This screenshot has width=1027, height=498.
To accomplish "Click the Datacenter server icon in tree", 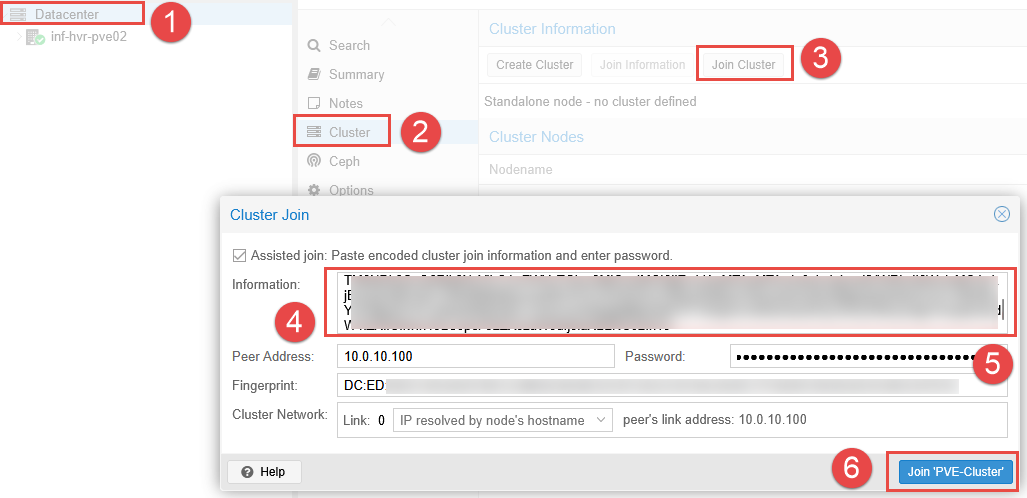I will pyautogui.click(x=17, y=15).
